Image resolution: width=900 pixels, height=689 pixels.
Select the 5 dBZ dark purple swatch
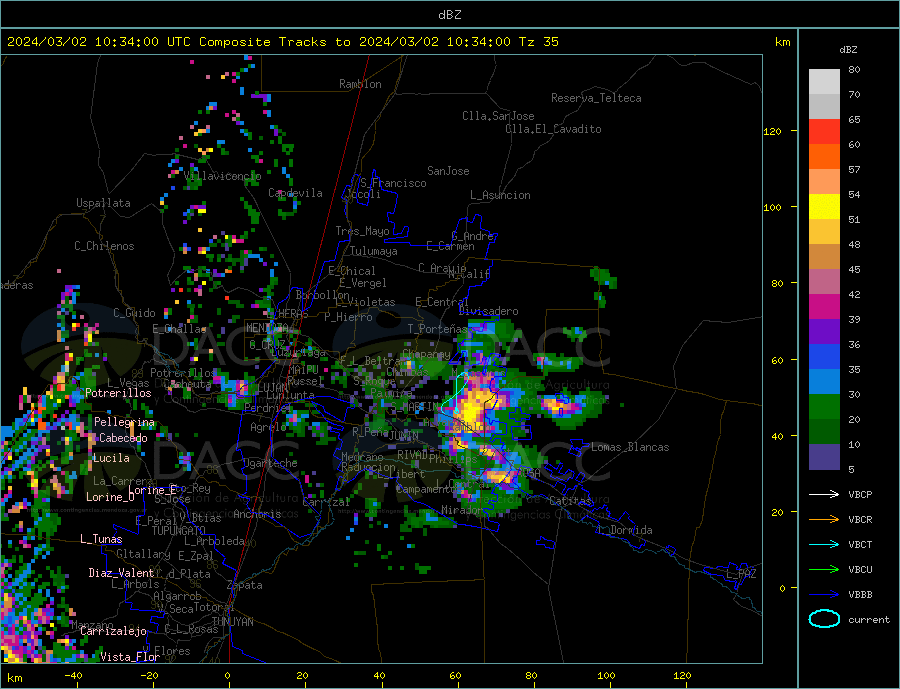coord(824,457)
